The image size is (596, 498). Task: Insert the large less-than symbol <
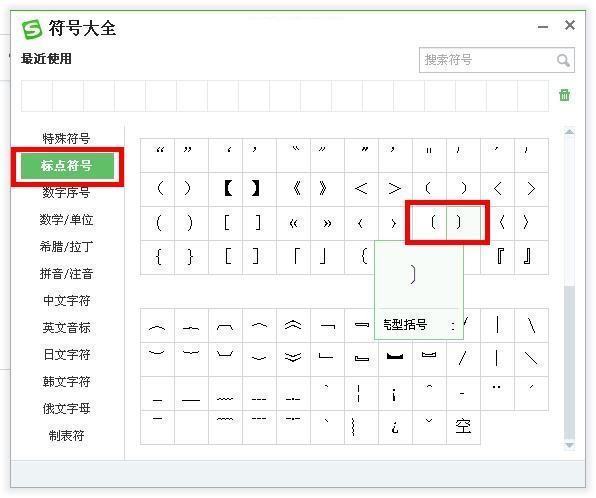tap(361, 189)
